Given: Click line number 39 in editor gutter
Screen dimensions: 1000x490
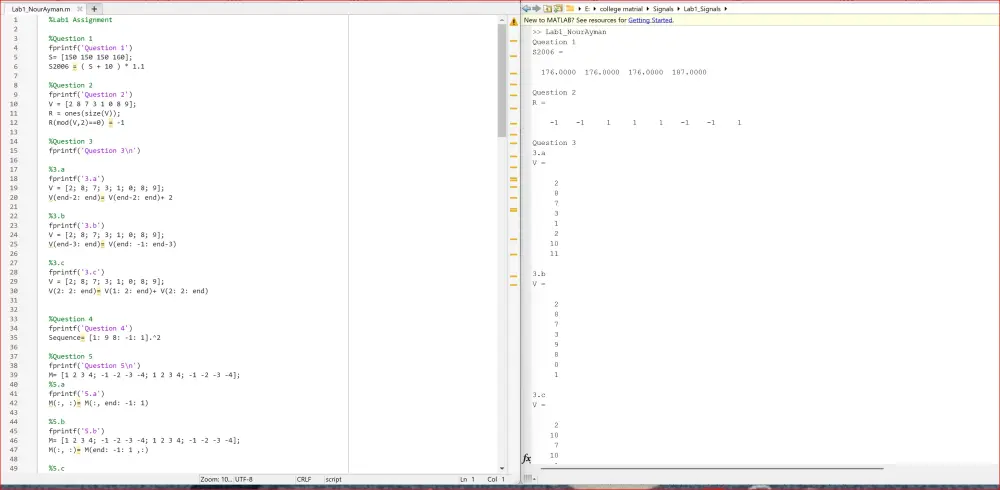Looking at the screenshot, I should click(x=15, y=375).
